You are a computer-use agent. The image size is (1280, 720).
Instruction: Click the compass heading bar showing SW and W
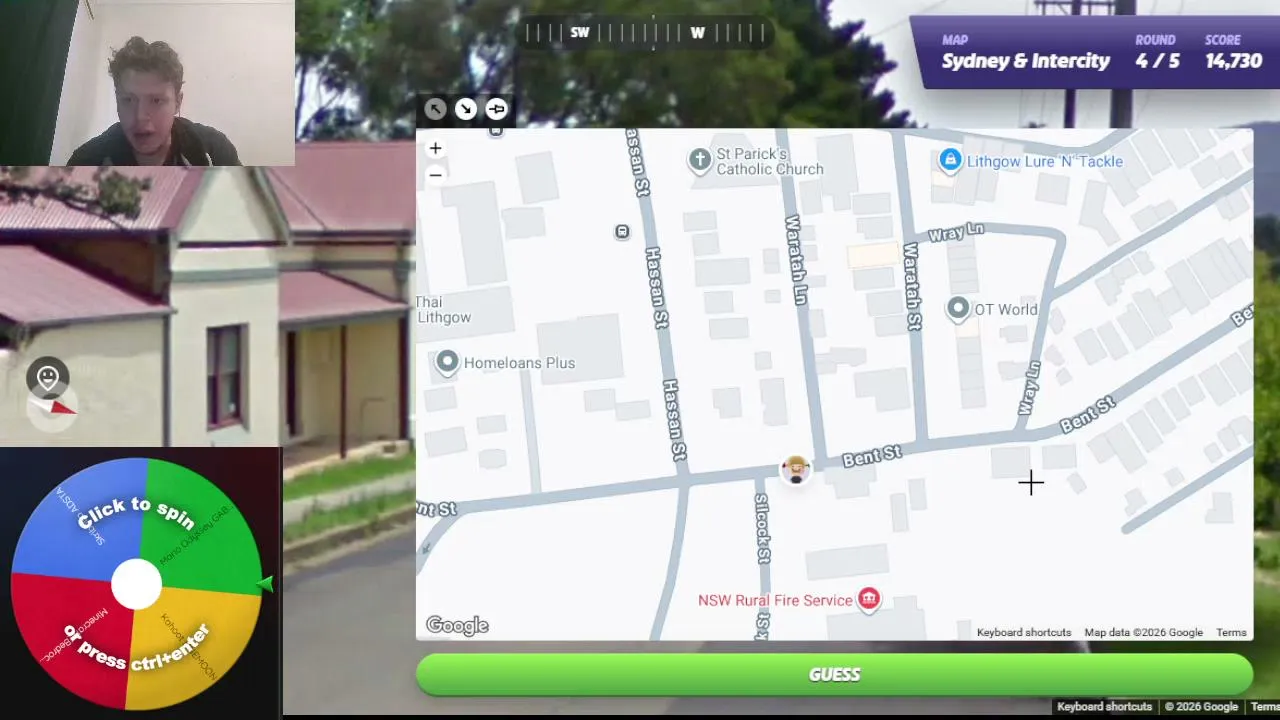pos(644,33)
